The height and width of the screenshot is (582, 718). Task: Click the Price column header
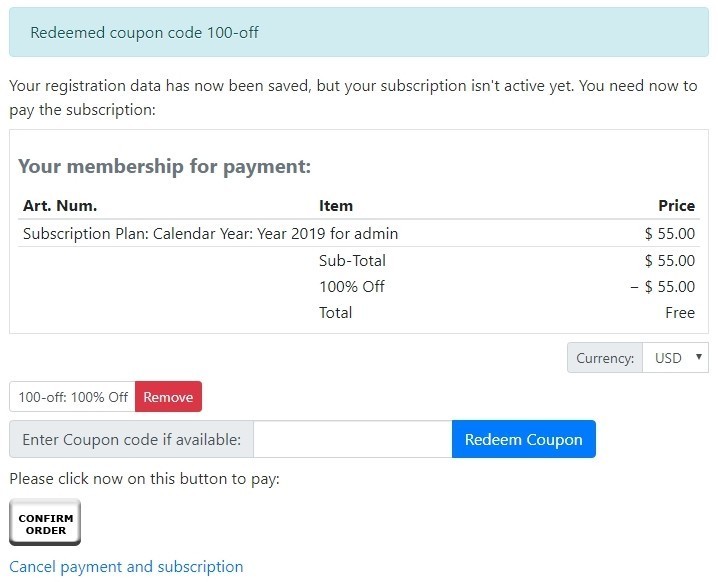click(676, 206)
